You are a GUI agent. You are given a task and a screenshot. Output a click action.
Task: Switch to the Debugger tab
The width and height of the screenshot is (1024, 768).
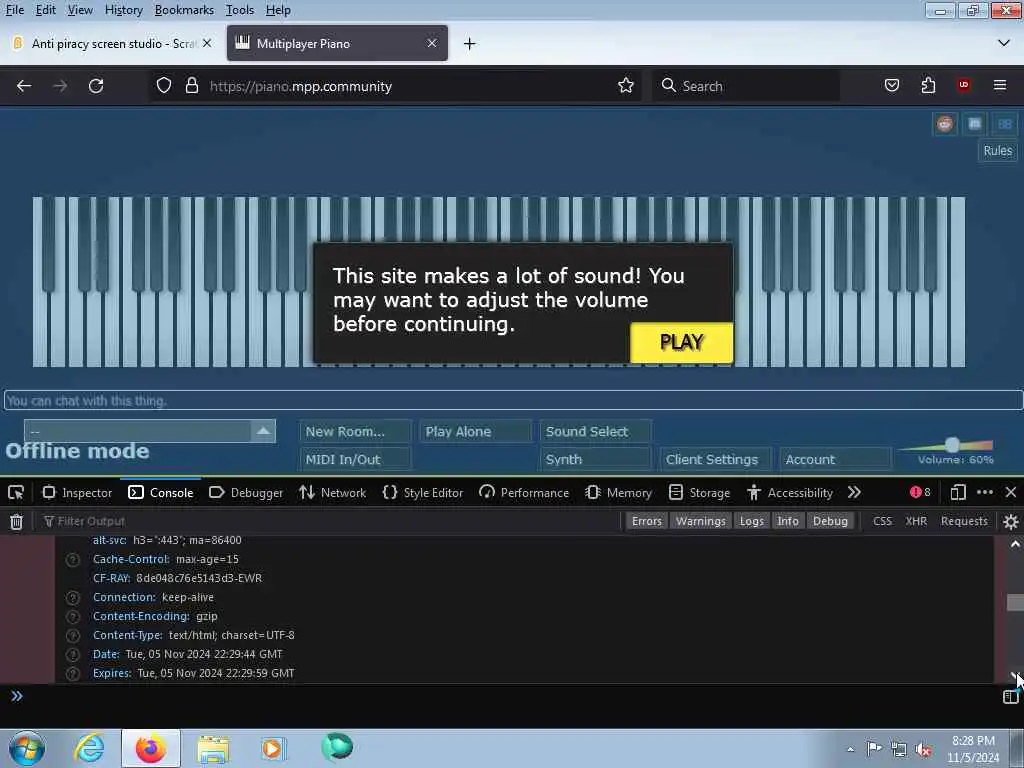pos(246,492)
